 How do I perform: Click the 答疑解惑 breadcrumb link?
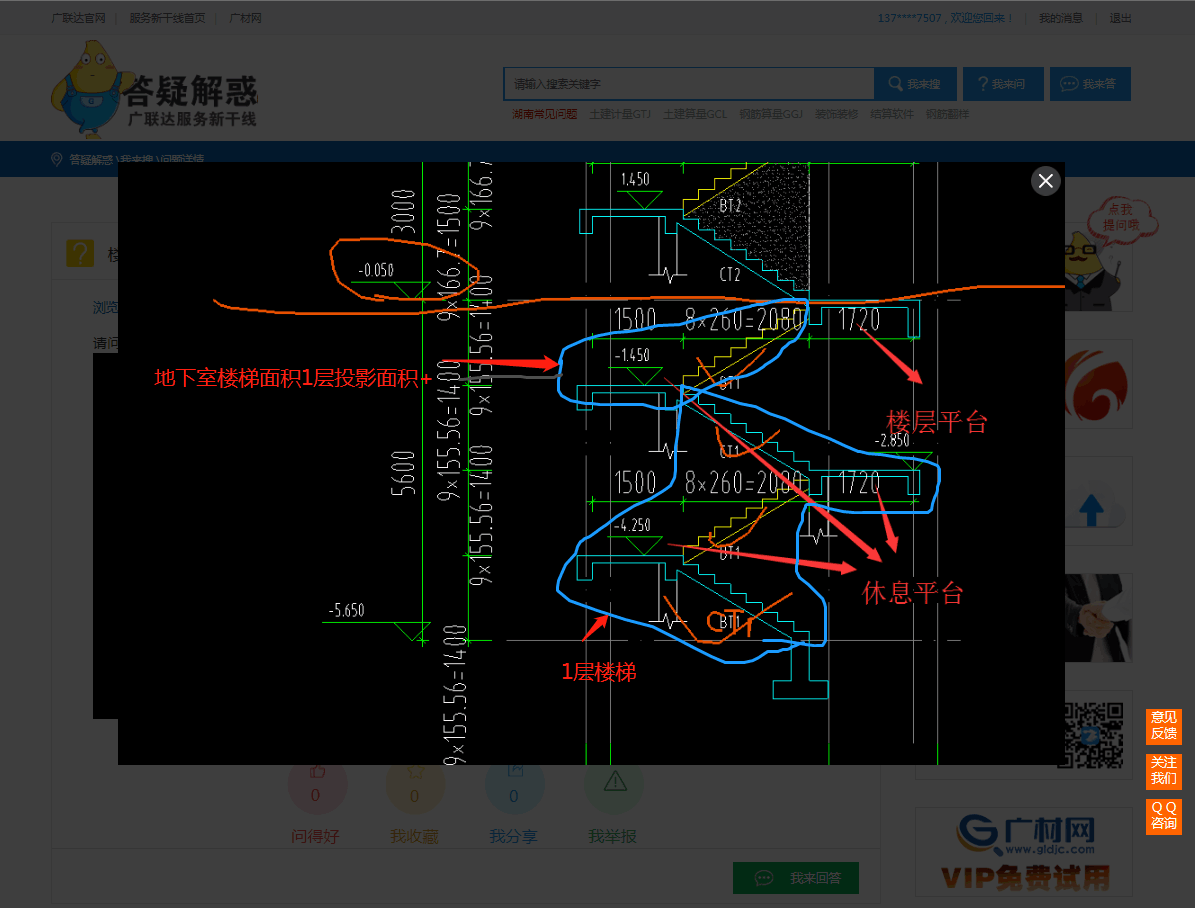click(x=91, y=159)
